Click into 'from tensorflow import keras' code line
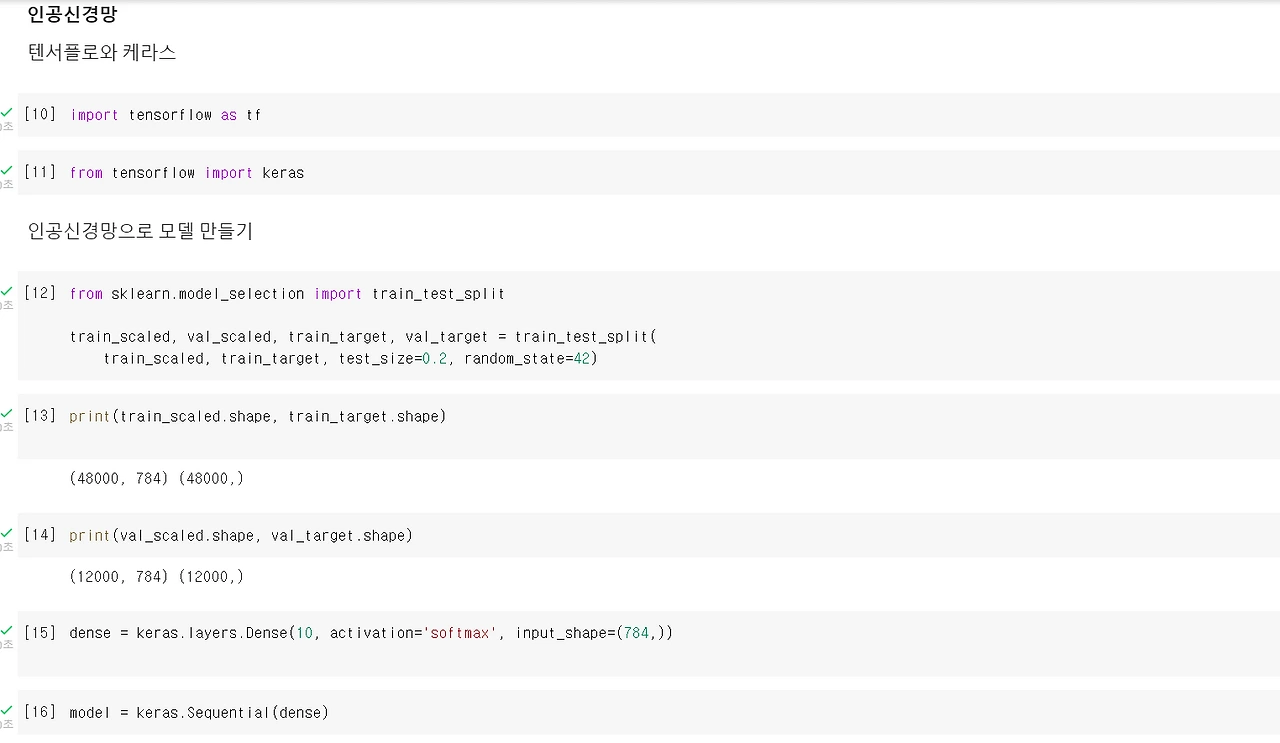 tap(187, 173)
